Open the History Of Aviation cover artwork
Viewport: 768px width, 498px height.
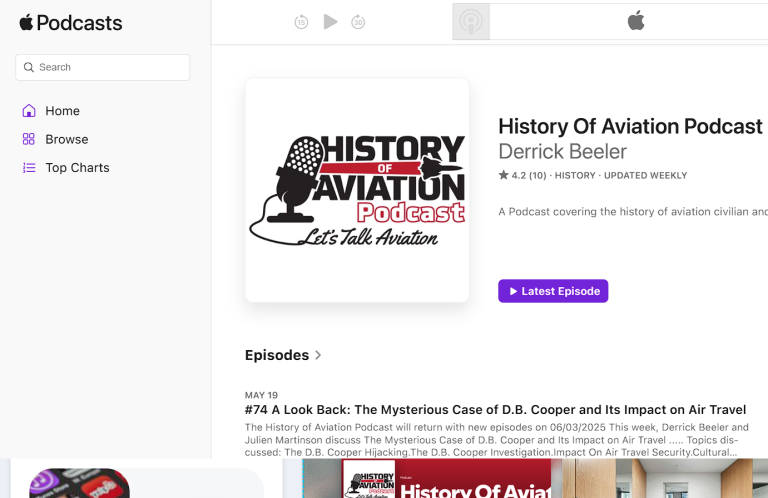[x=357, y=190]
